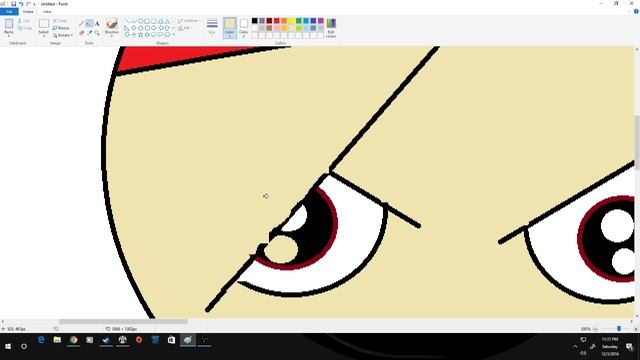This screenshot has width=640, height=360.
Task: Select the Pencil tool
Action: [x=81, y=23]
